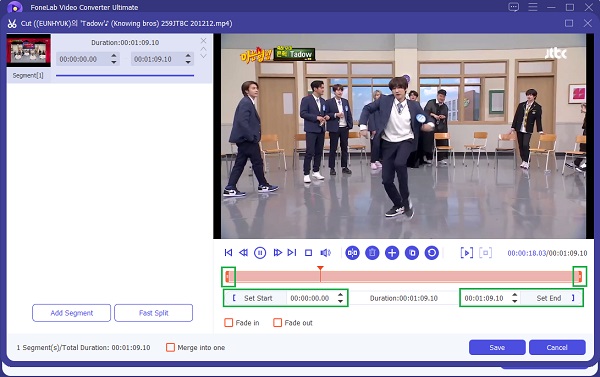Viewport: 600px width, 377px height.
Task: Enable the Fade out checkbox
Action: tap(277, 323)
